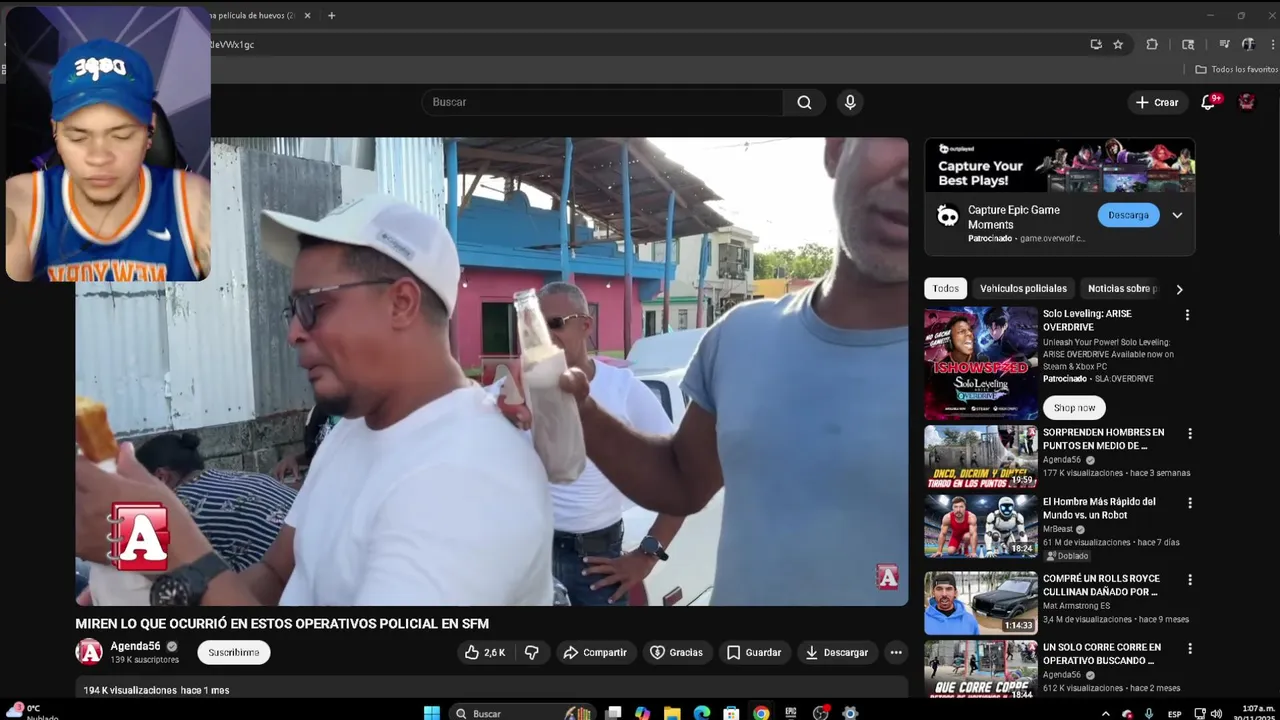Viewport: 1280px width, 720px height.
Task: Click the Descargar button under the video
Action: [837, 652]
